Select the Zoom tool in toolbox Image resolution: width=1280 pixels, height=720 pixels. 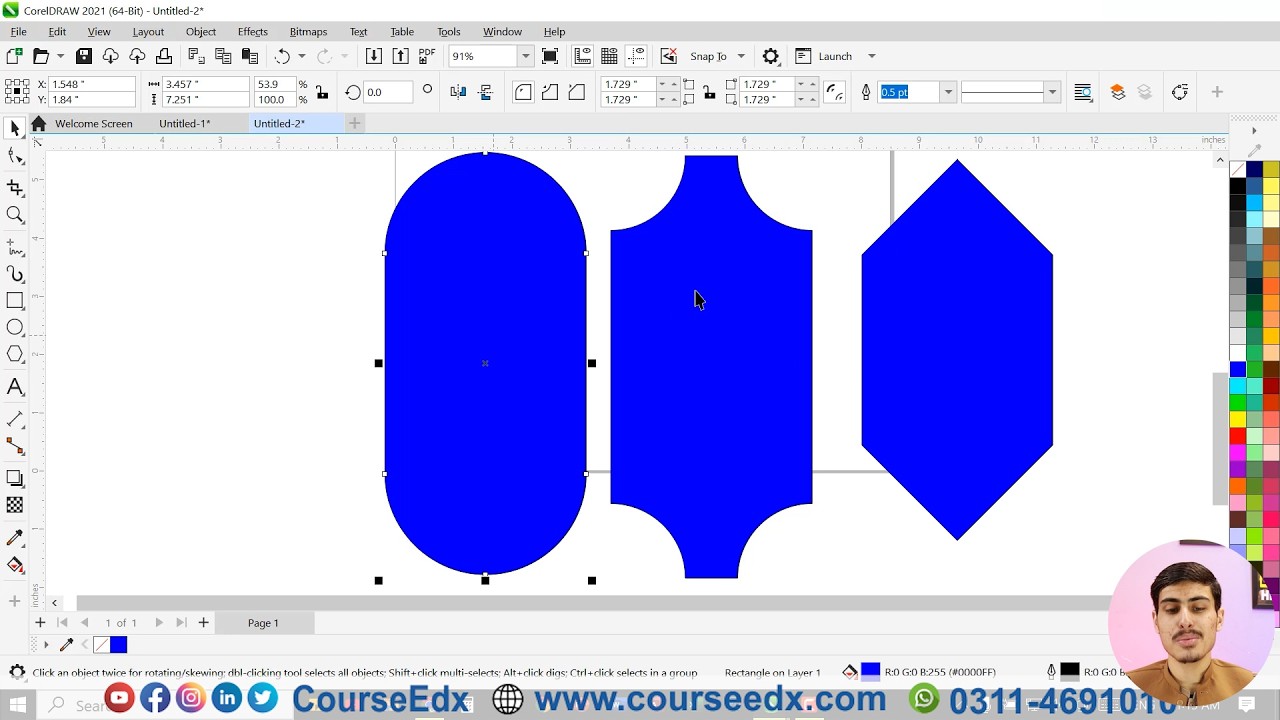point(15,215)
